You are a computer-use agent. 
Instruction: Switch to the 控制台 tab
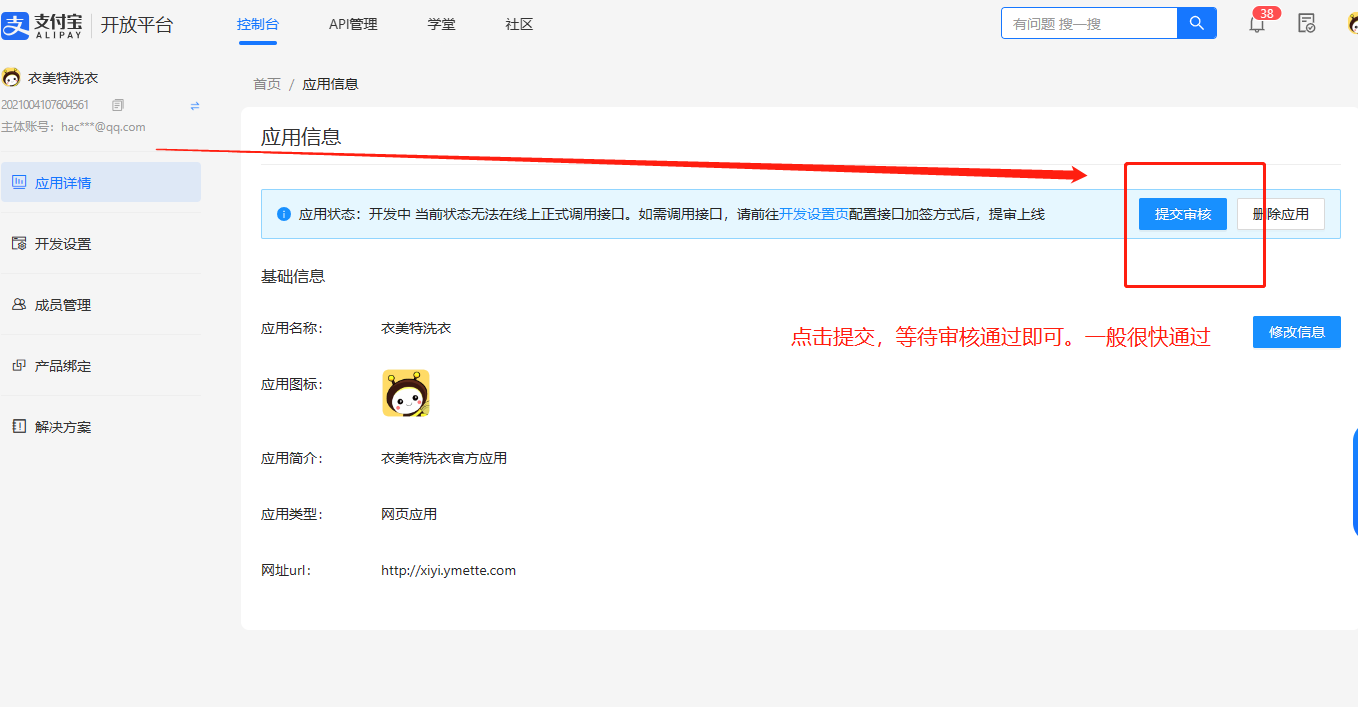point(257,24)
